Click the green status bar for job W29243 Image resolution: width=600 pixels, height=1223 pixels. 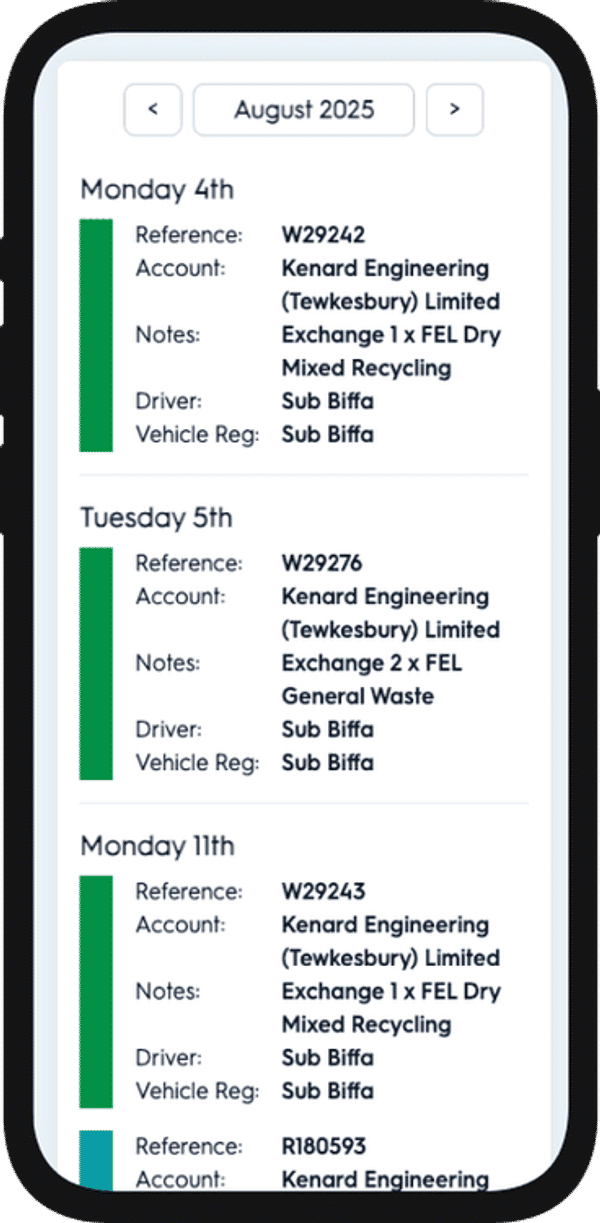click(x=96, y=985)
